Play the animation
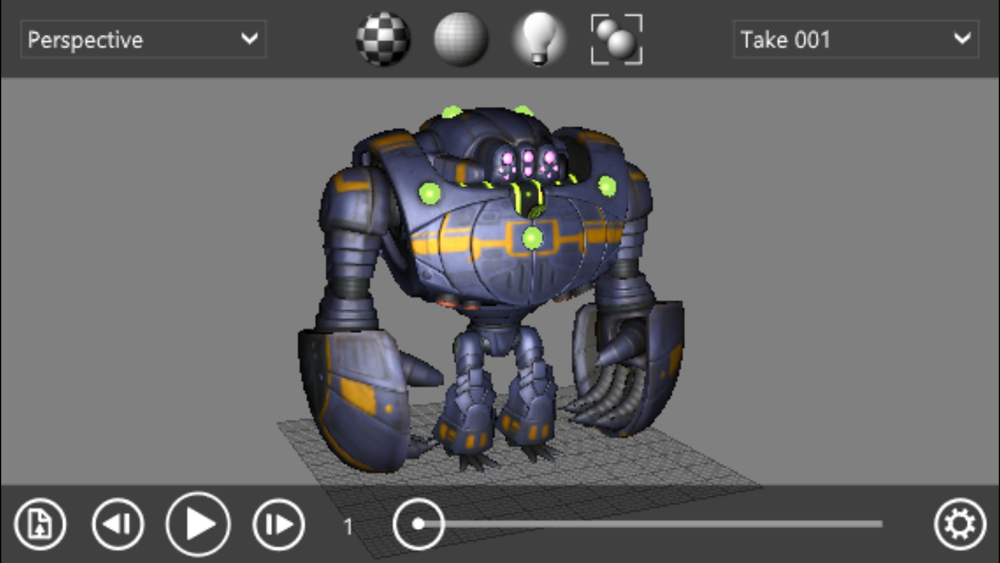The height and width of the screenshot is (563, 1000). (x=198, y=524)
